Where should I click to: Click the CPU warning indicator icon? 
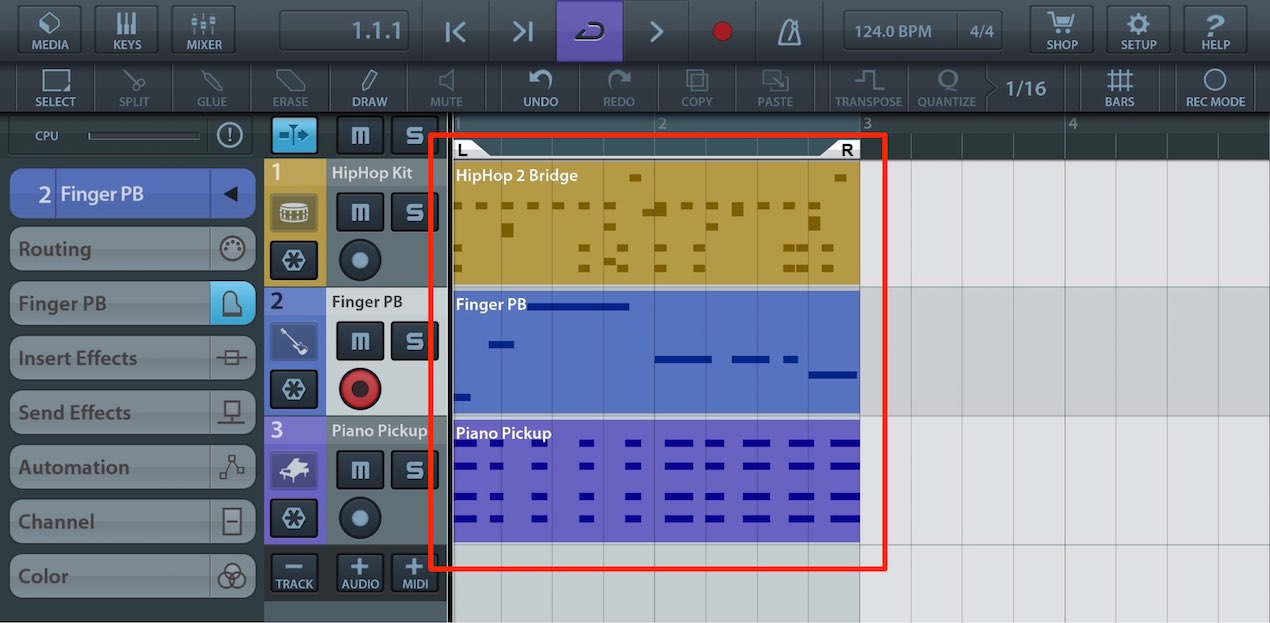230,135
